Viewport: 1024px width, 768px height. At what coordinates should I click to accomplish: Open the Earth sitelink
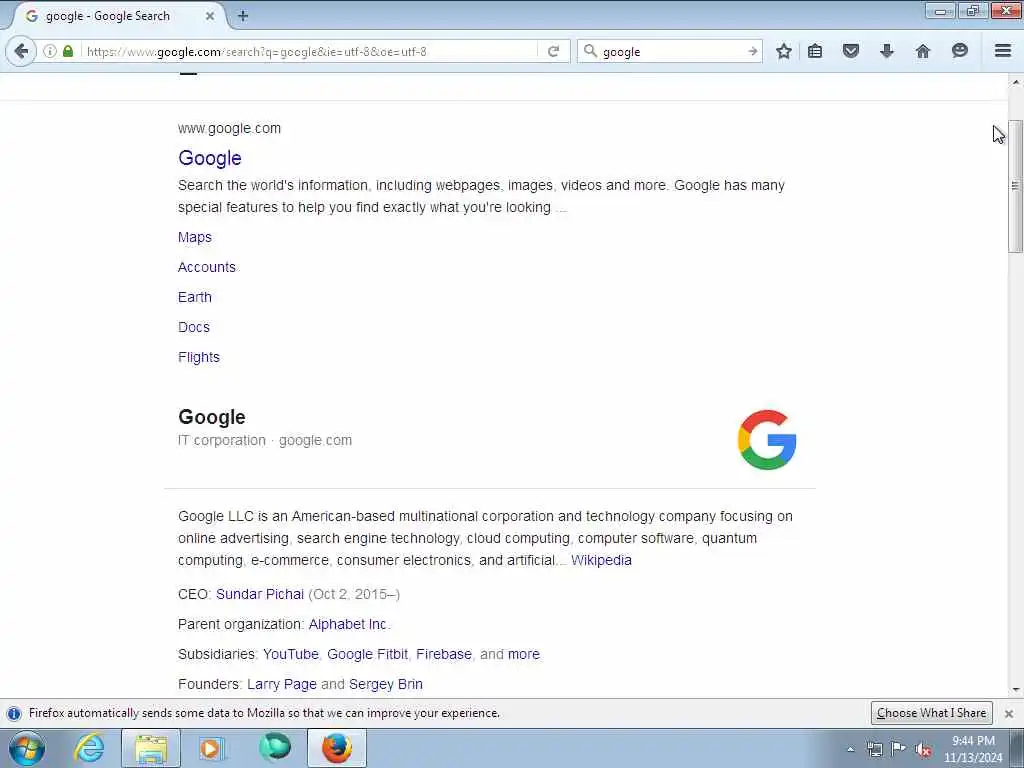(195, 297)
